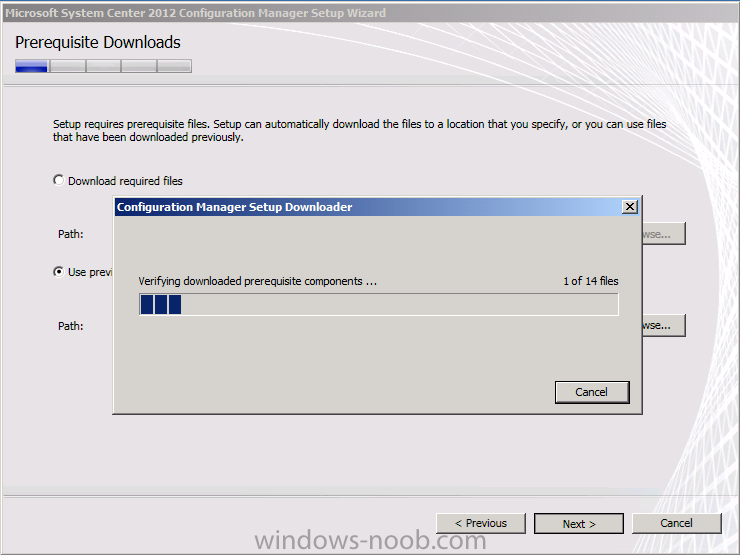Click the verification progress bar

[378, 304]
